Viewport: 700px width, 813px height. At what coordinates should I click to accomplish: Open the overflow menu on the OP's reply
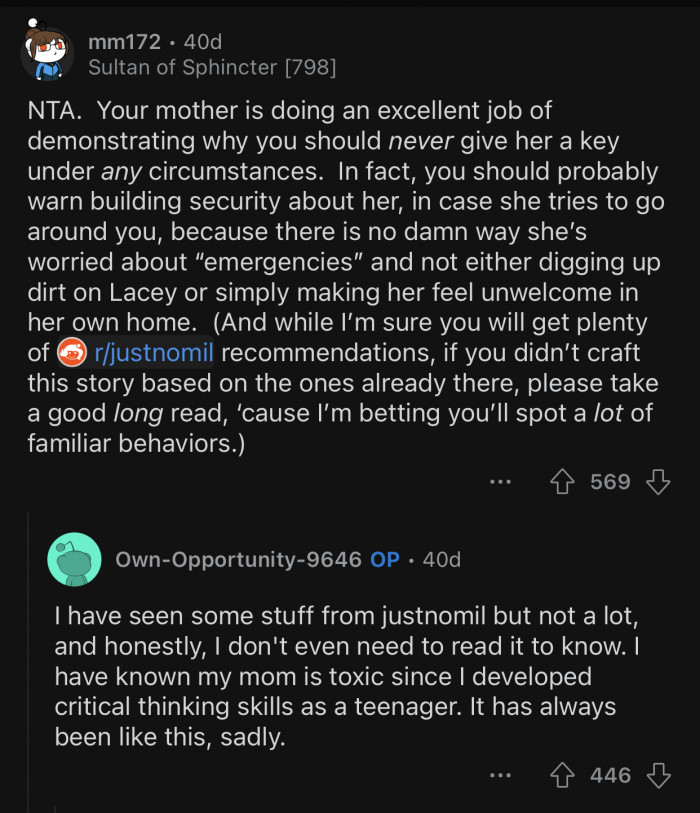(x=497, y=775)
